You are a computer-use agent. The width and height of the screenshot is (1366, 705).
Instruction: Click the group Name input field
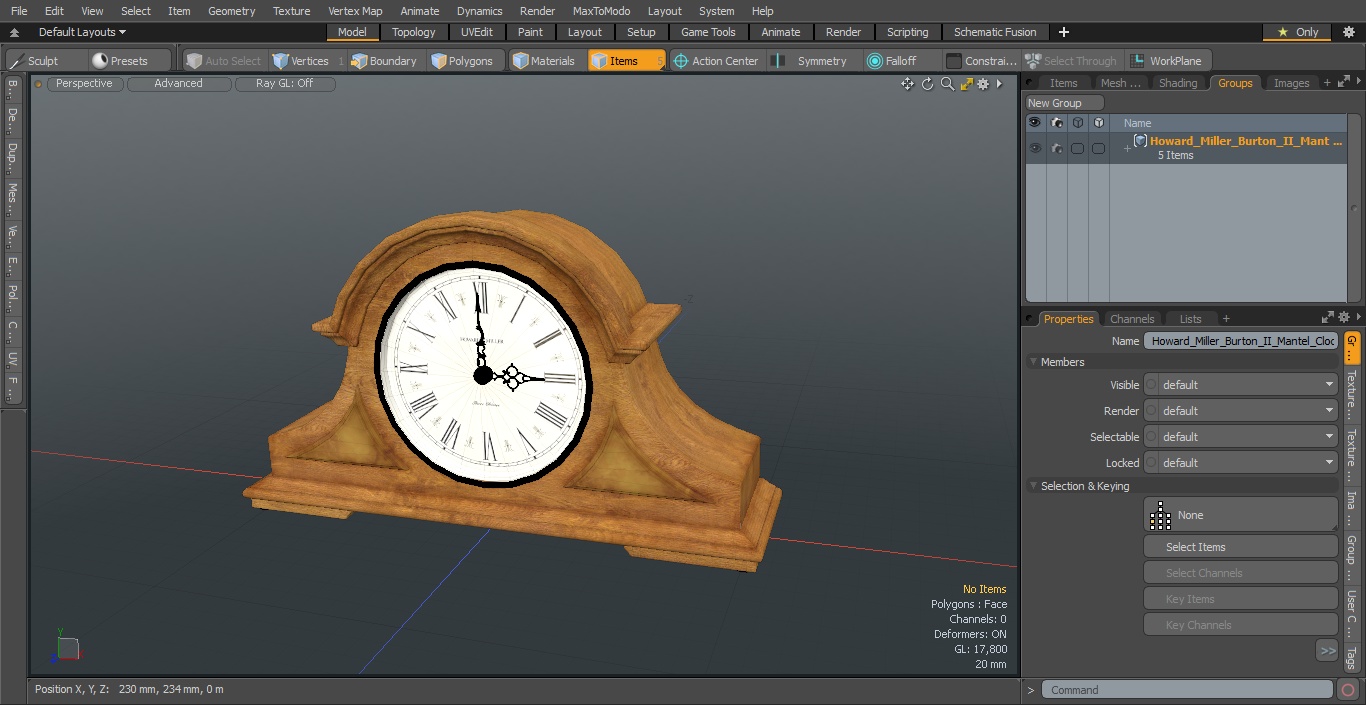click(x=1240, y=341)
